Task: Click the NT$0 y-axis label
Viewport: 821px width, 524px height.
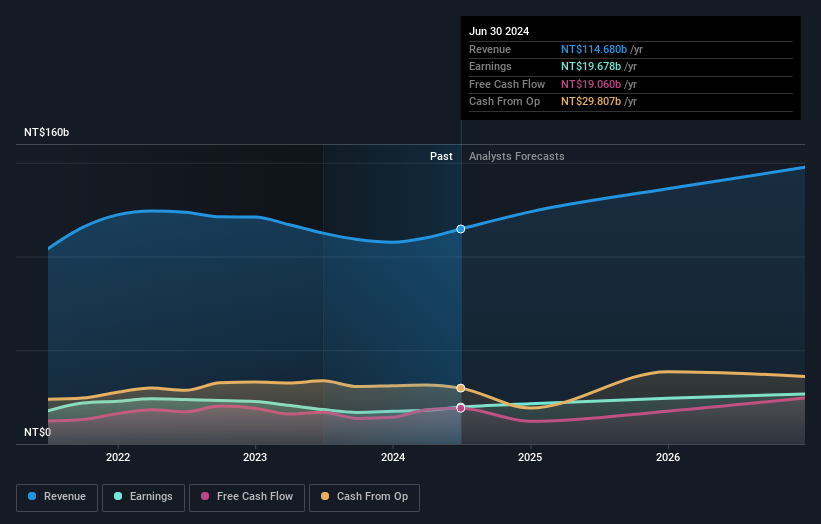Action: (x=38, y=432)
